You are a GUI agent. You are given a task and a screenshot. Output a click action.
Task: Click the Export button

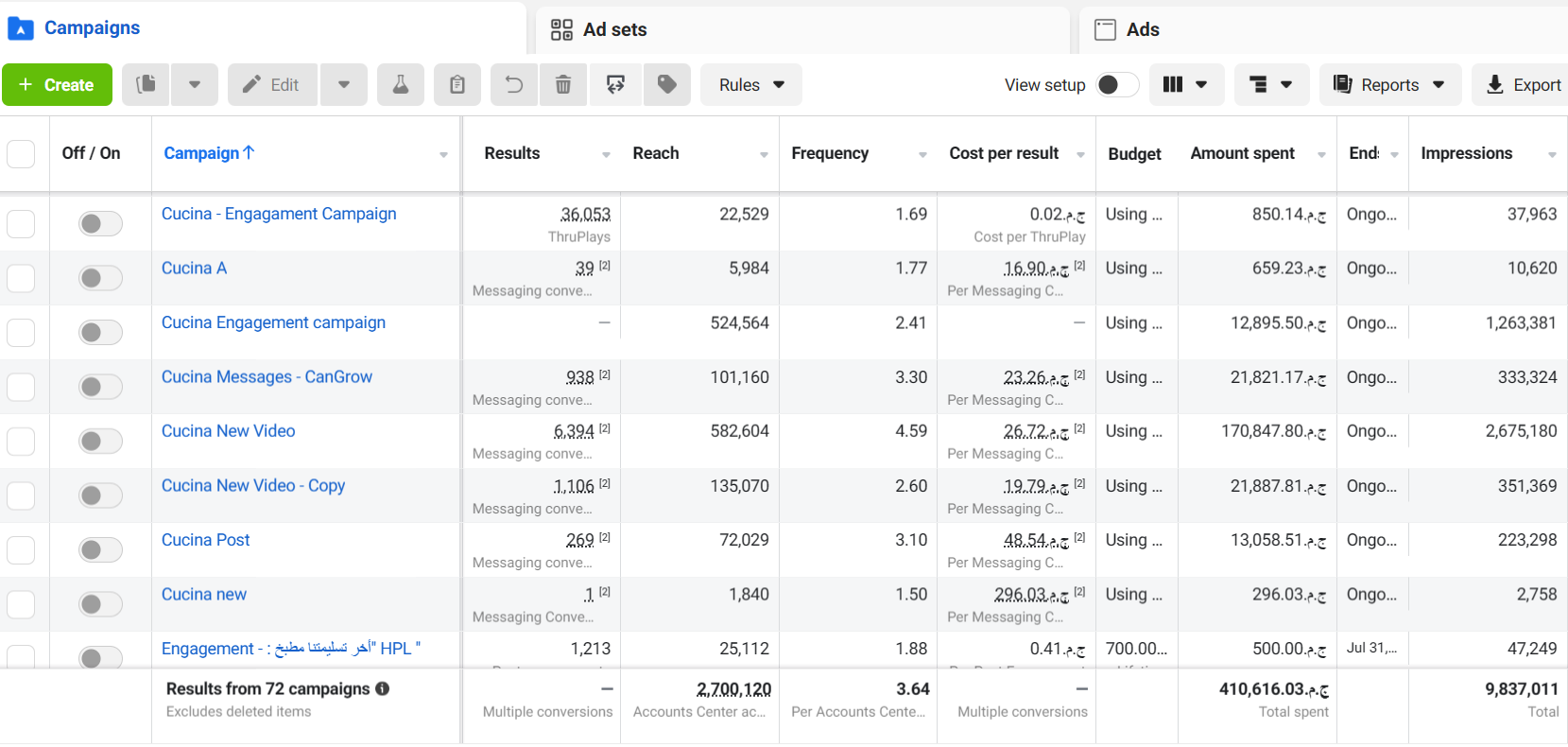tap(1523, 85)
